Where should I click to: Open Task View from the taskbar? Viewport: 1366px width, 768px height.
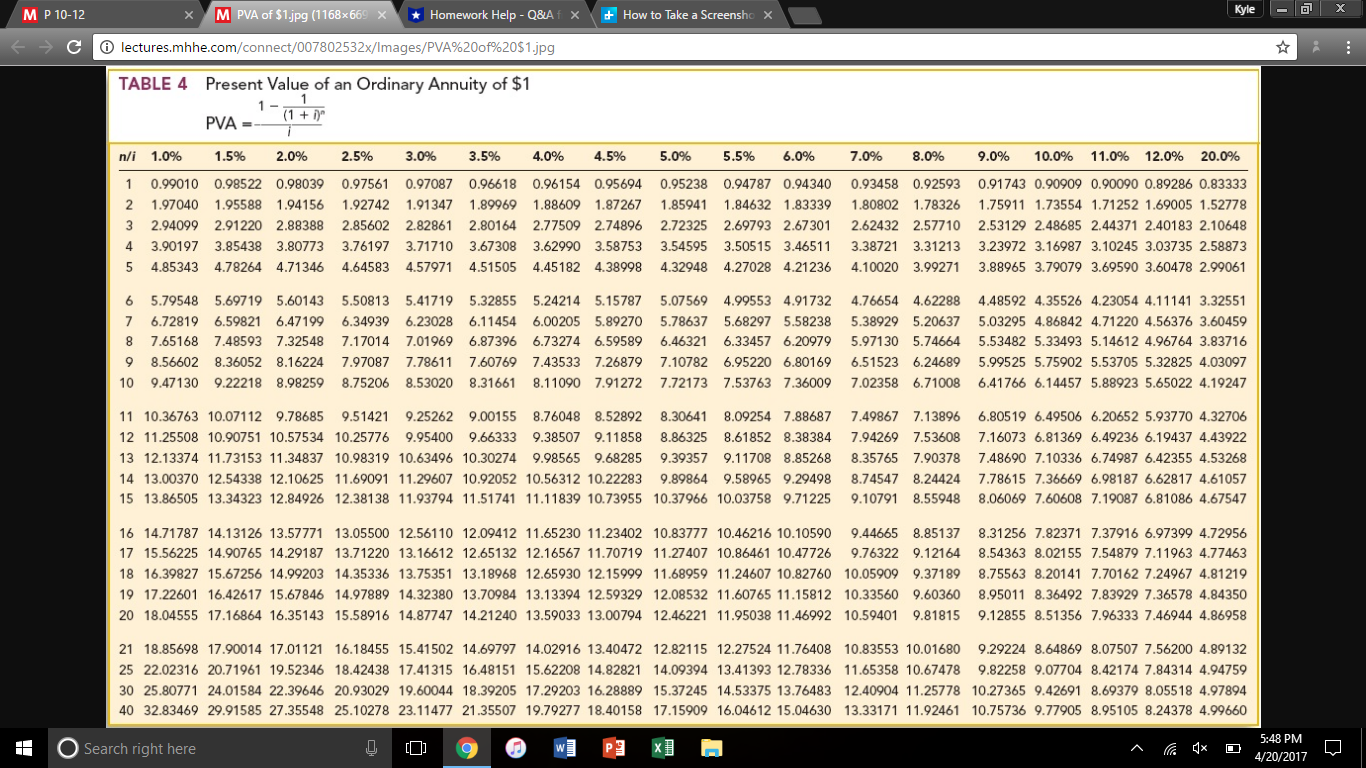click(x=415, y=748)
